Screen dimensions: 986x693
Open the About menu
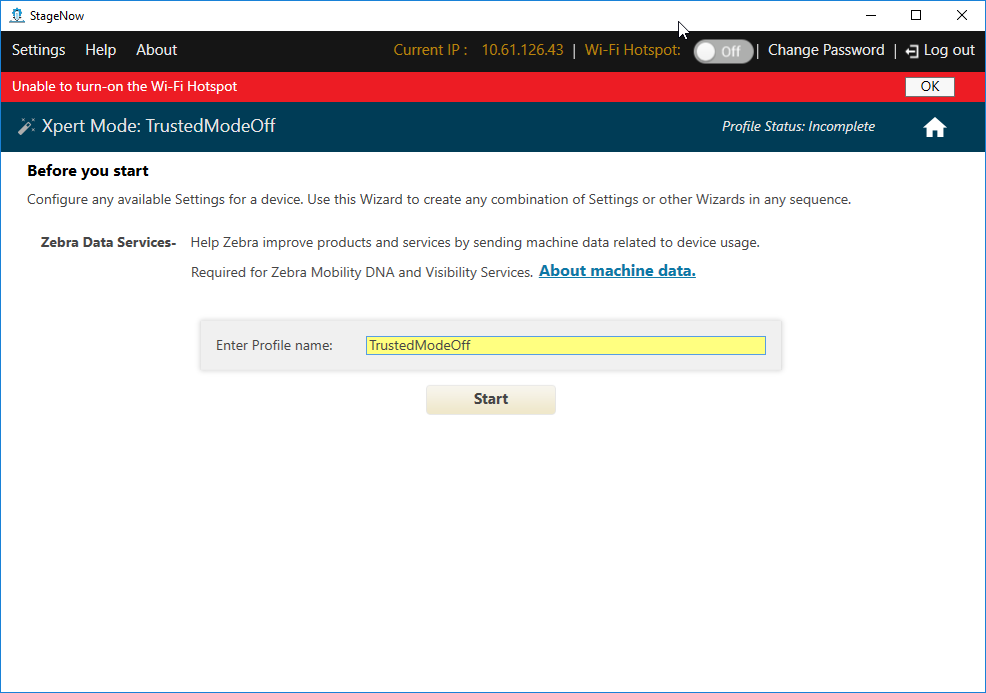(x=156, y=50)
